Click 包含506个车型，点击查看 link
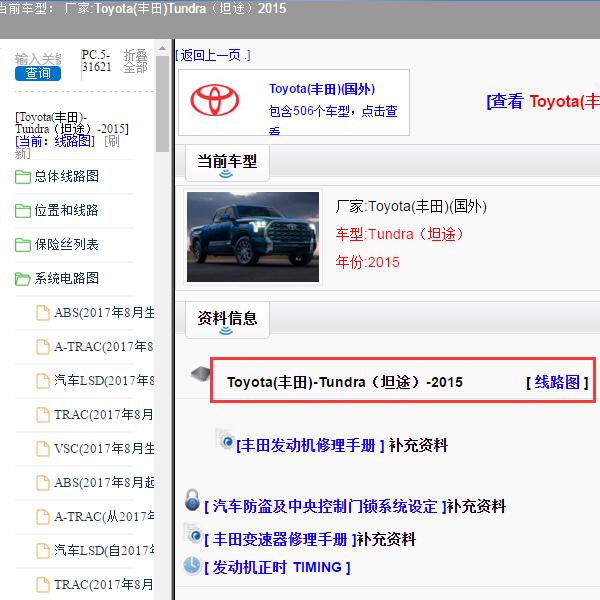The width and height of the screenshot is (600, 600). click(x=333, y=119)
